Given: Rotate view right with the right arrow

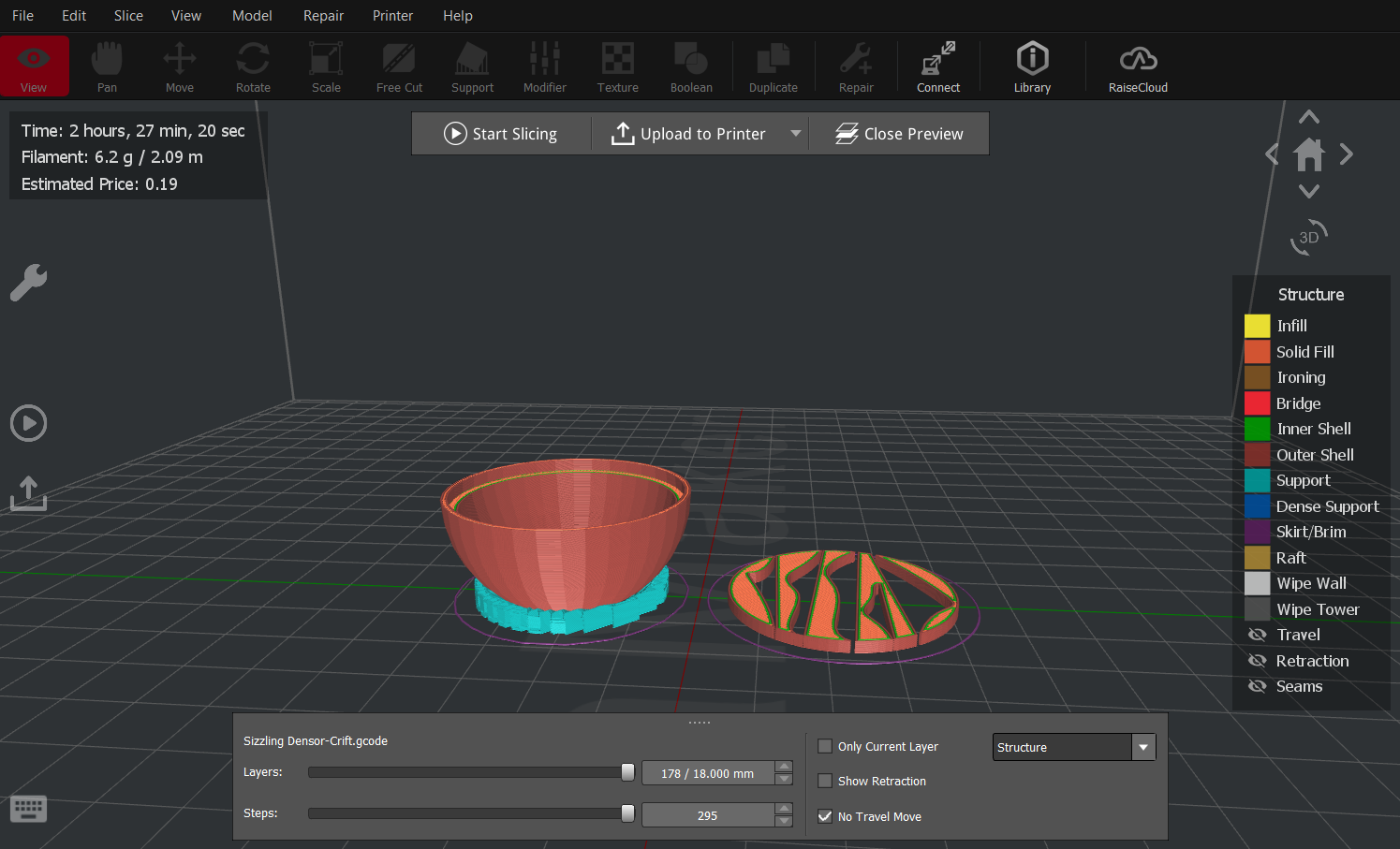Looking at the screenshot, I should (1347, 154).
